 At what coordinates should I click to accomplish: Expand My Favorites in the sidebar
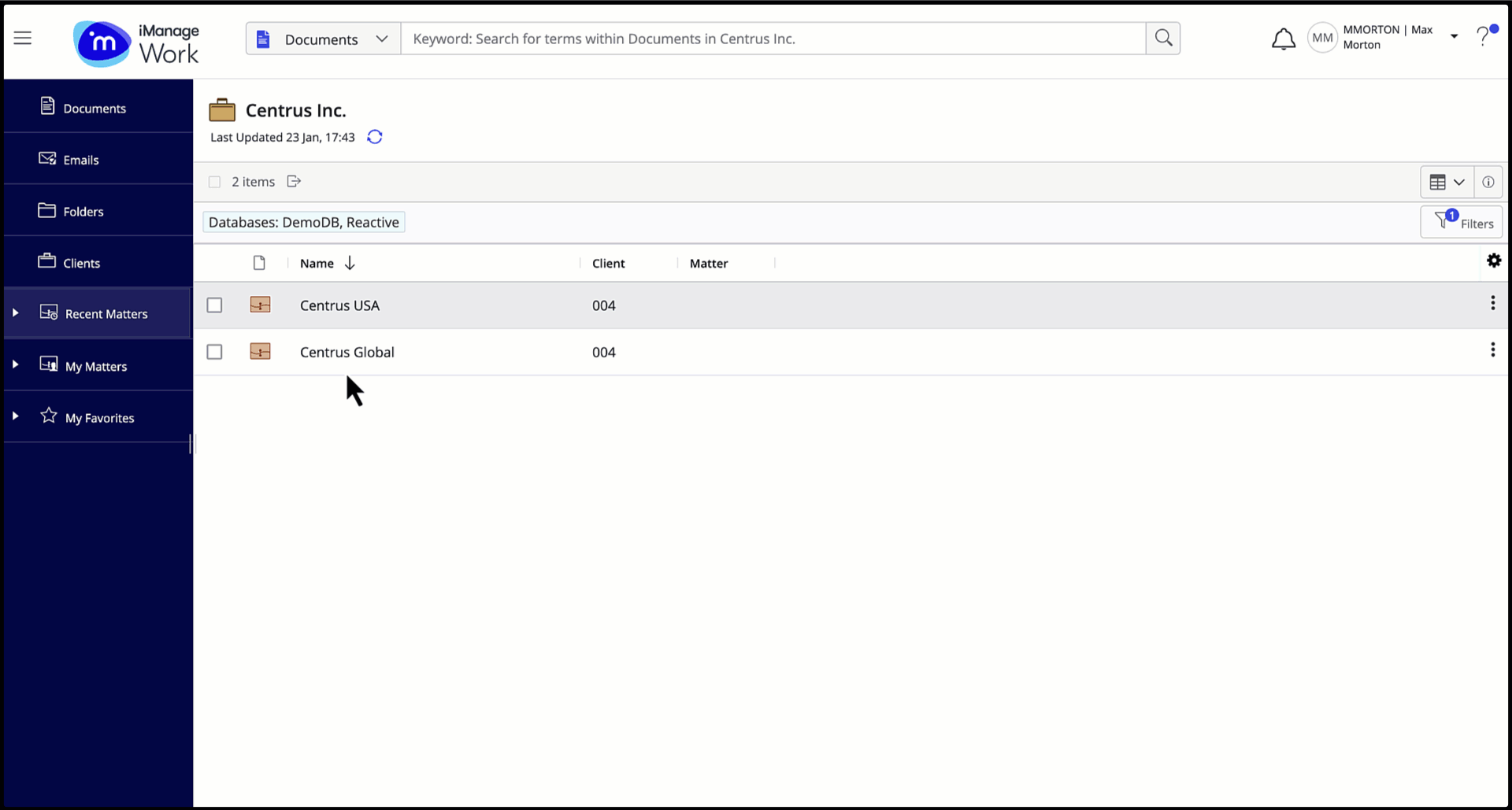(x=16, y=417)
